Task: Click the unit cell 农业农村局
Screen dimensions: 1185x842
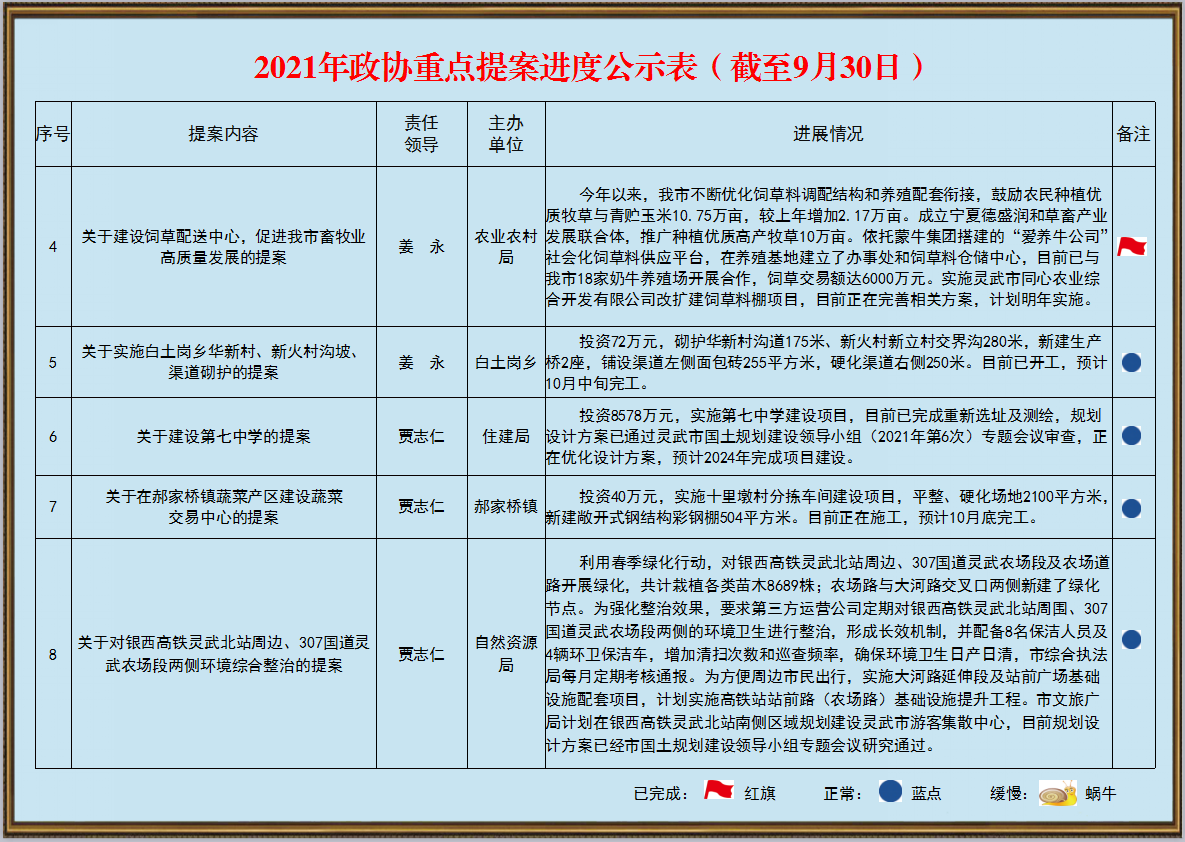Action: click(x=506, y=247)
